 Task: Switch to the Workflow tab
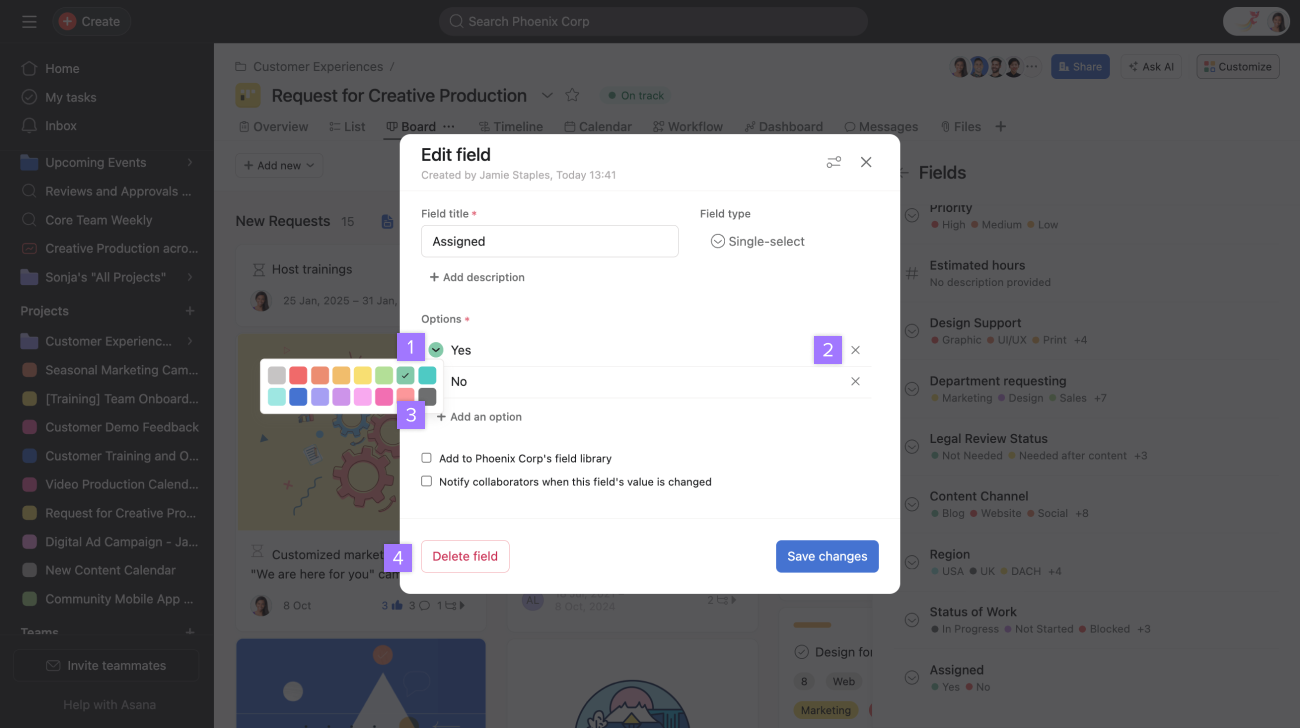[x=688, y=126]
